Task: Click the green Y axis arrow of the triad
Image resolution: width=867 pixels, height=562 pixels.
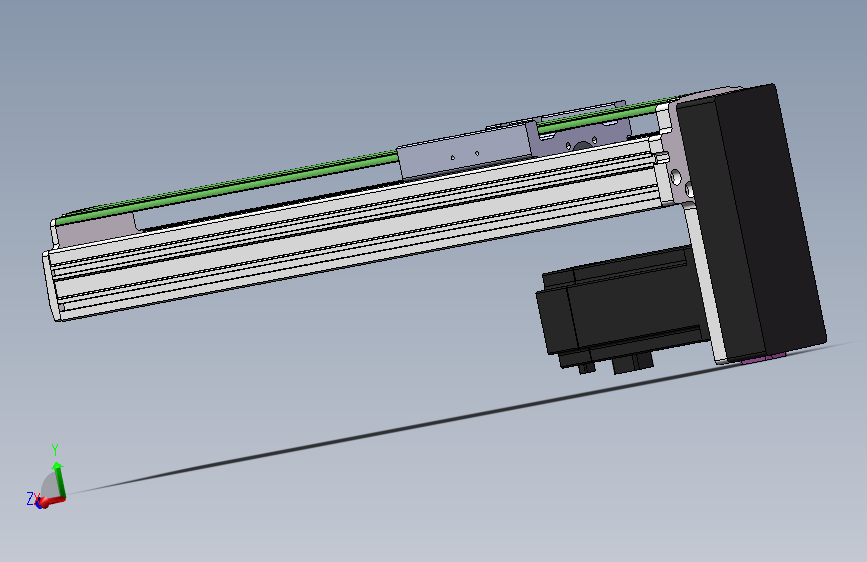Action: pyautogui.click(x=58, y=479)
